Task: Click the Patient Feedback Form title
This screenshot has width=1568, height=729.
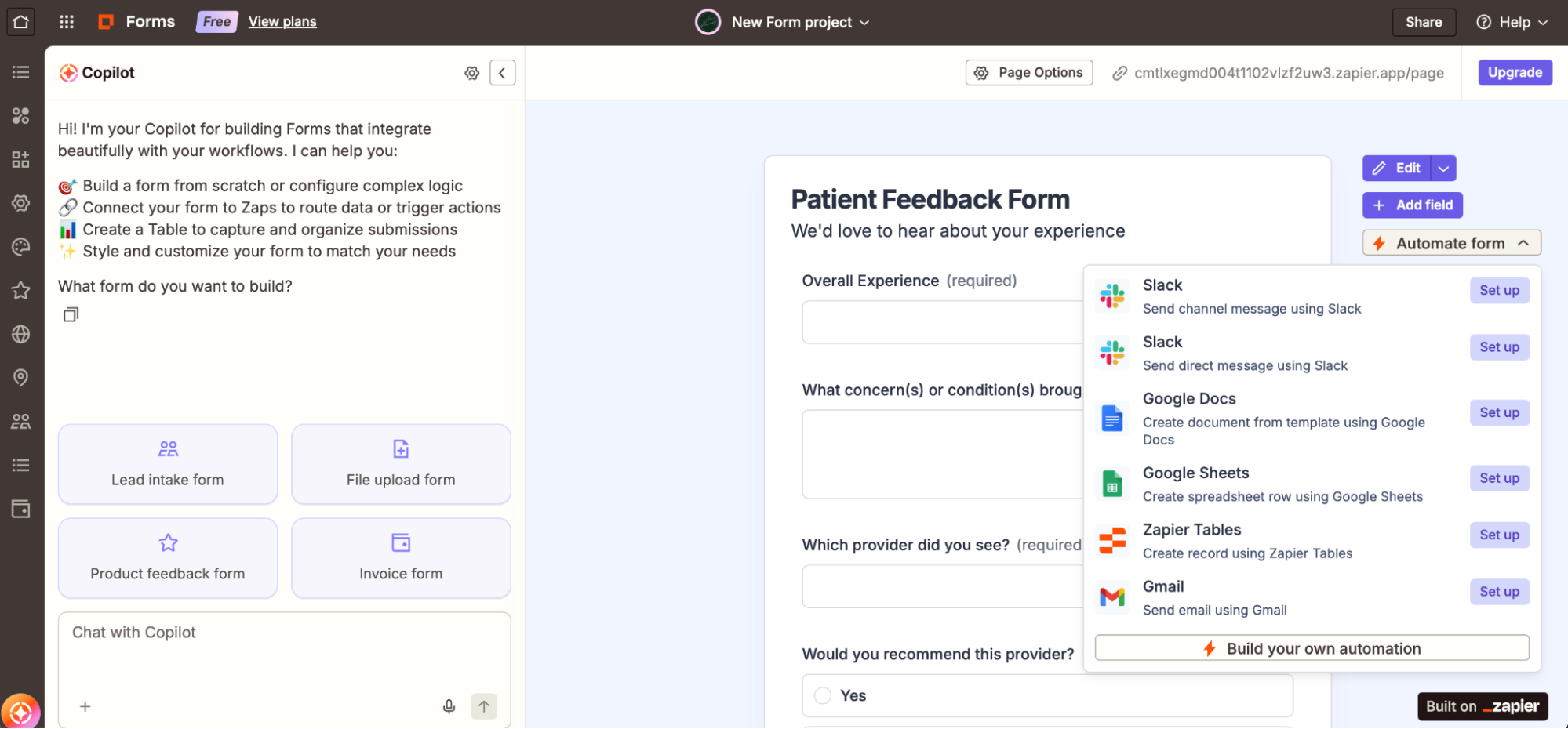Action: [x=930, y=199]
